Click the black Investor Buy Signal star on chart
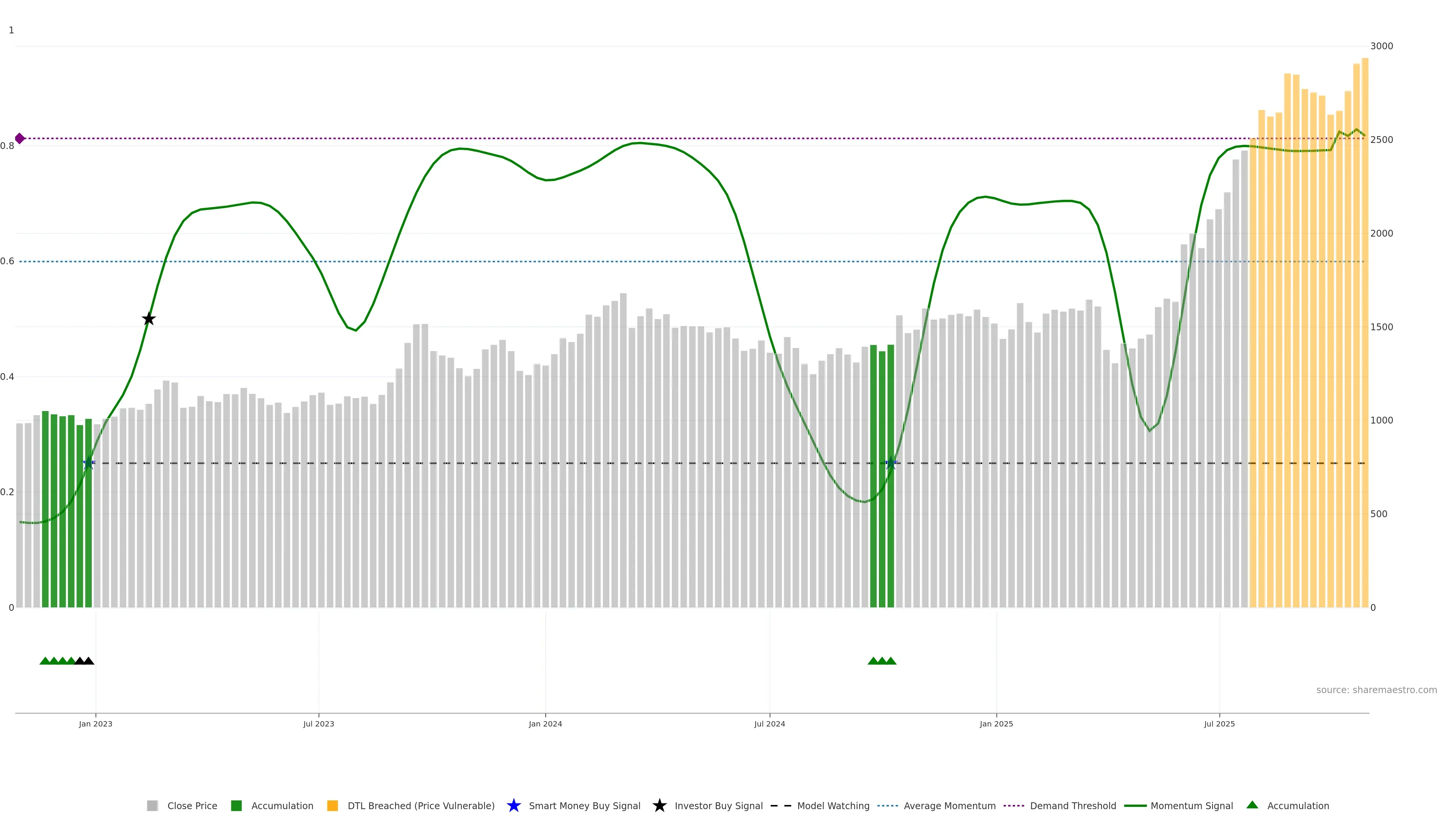The image size is (1456, 819). (x=149, y=319)
